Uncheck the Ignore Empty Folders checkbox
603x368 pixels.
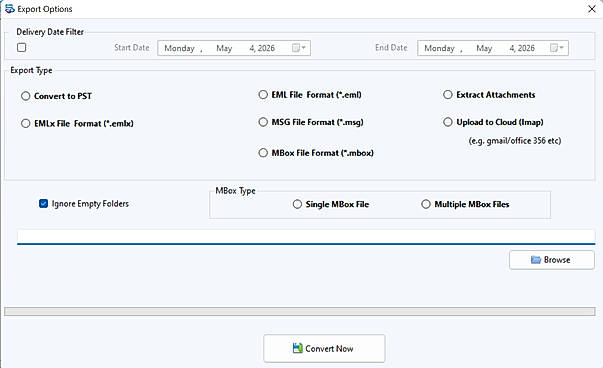(43, 203)
